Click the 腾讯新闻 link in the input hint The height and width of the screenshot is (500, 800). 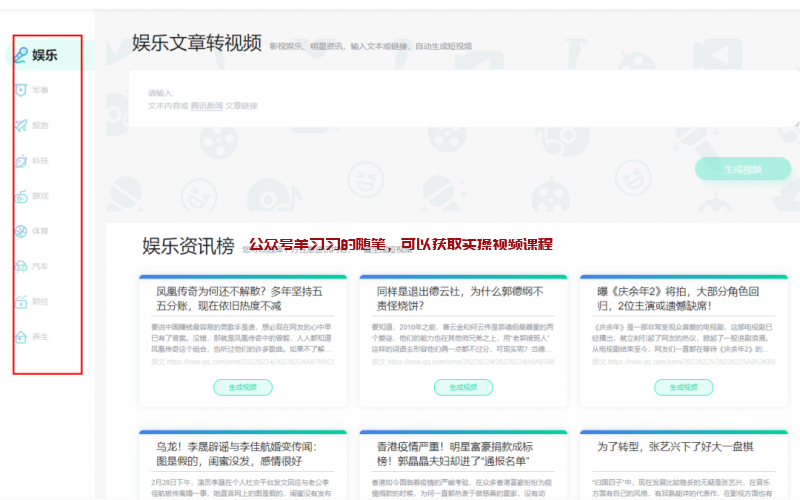pyautogui.click(x=206, y=105)
